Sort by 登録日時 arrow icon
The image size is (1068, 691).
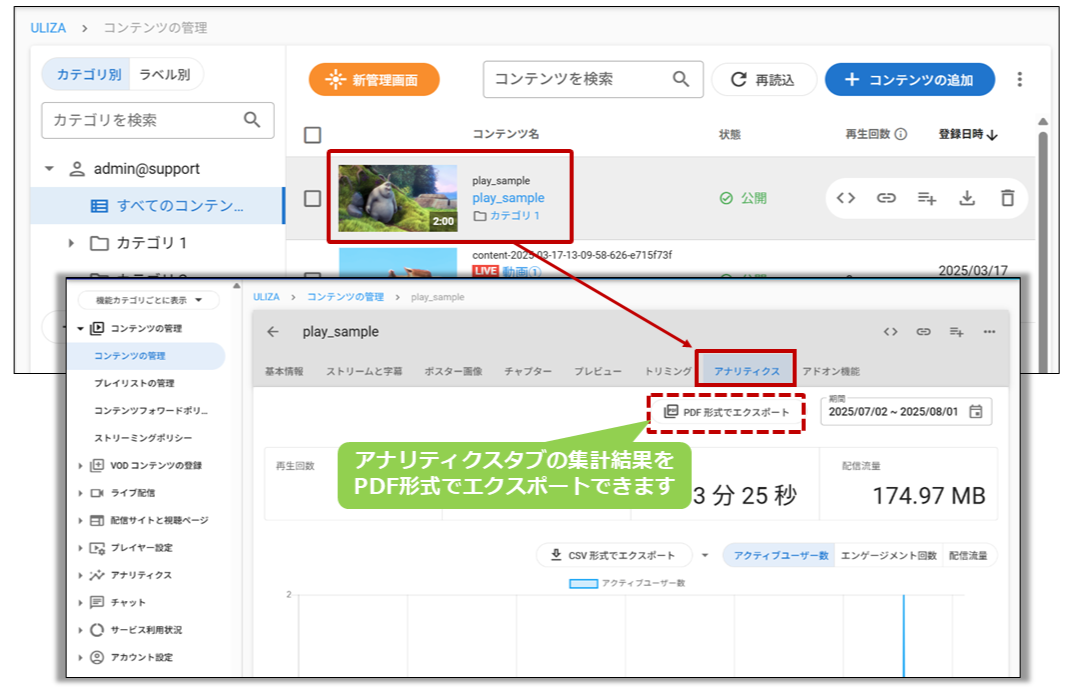[x=992, y=135]
